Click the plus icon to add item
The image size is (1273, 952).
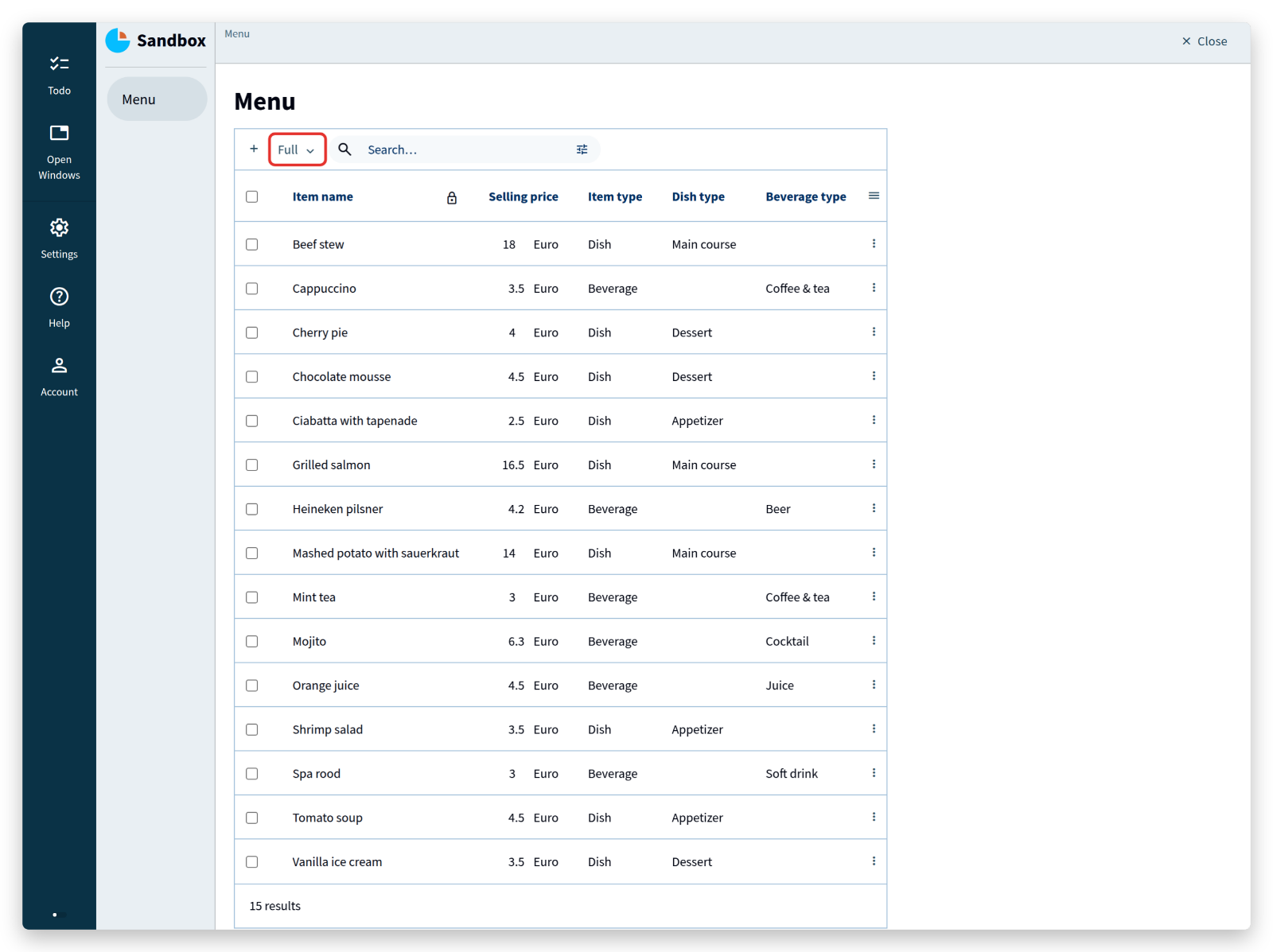(x=254, y=149)
